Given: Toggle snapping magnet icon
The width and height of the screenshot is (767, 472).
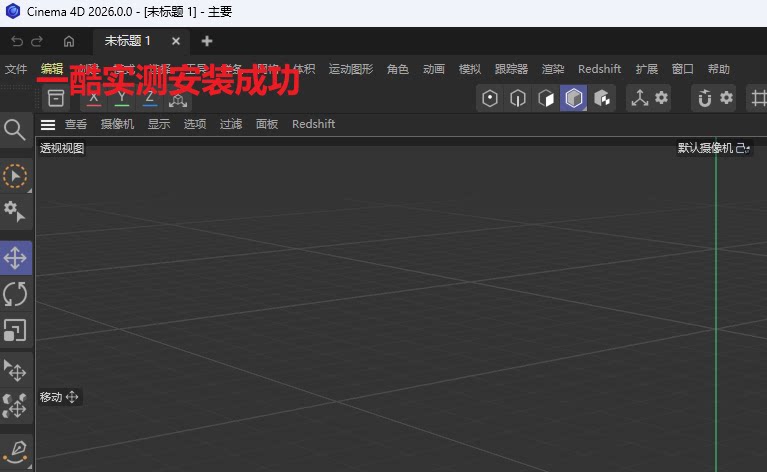Looking at the screenshot, I should pos(704,98).
